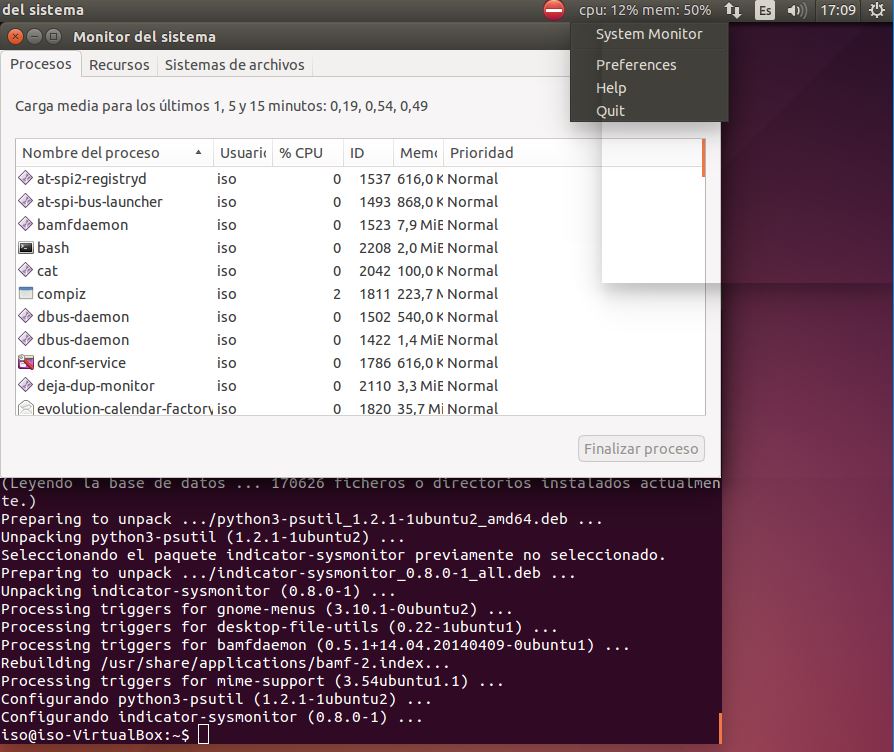The width and height of the screenshot is (894, 752).
Task: Select Quit in the indicator menu
Action: 610,111
